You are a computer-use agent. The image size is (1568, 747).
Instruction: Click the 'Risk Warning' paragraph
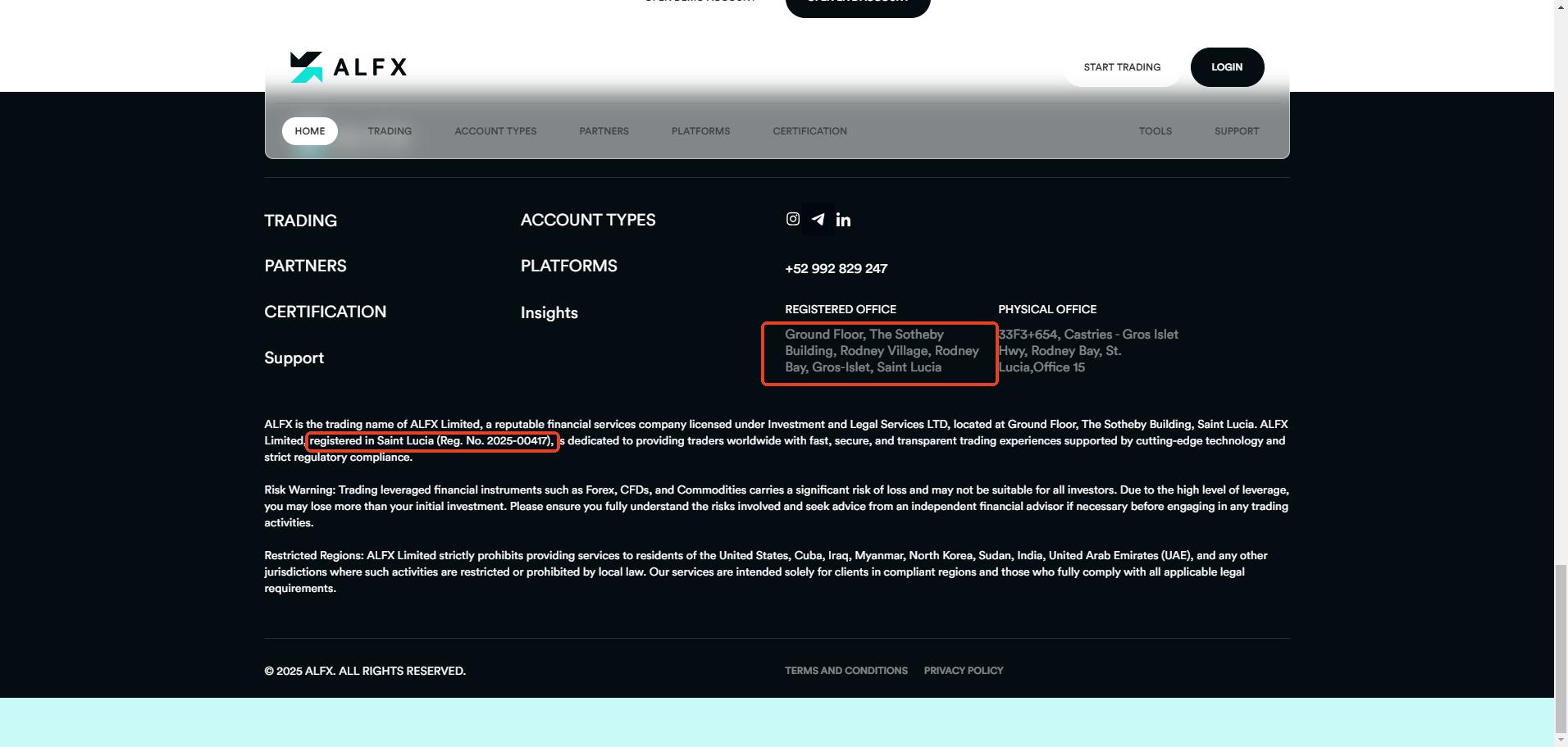coord(776,507)
